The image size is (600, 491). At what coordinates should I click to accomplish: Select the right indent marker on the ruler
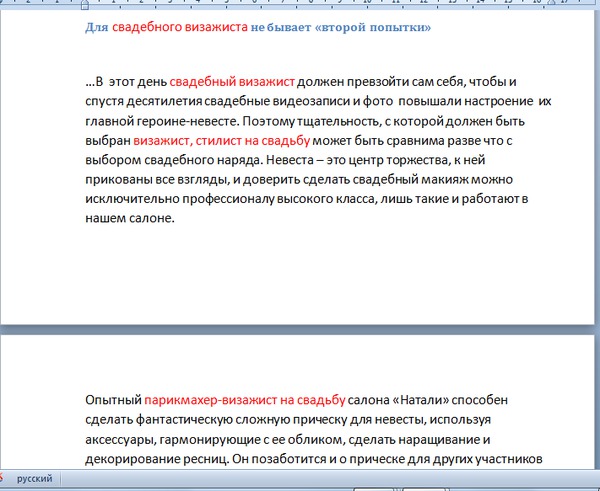[552, 3]
